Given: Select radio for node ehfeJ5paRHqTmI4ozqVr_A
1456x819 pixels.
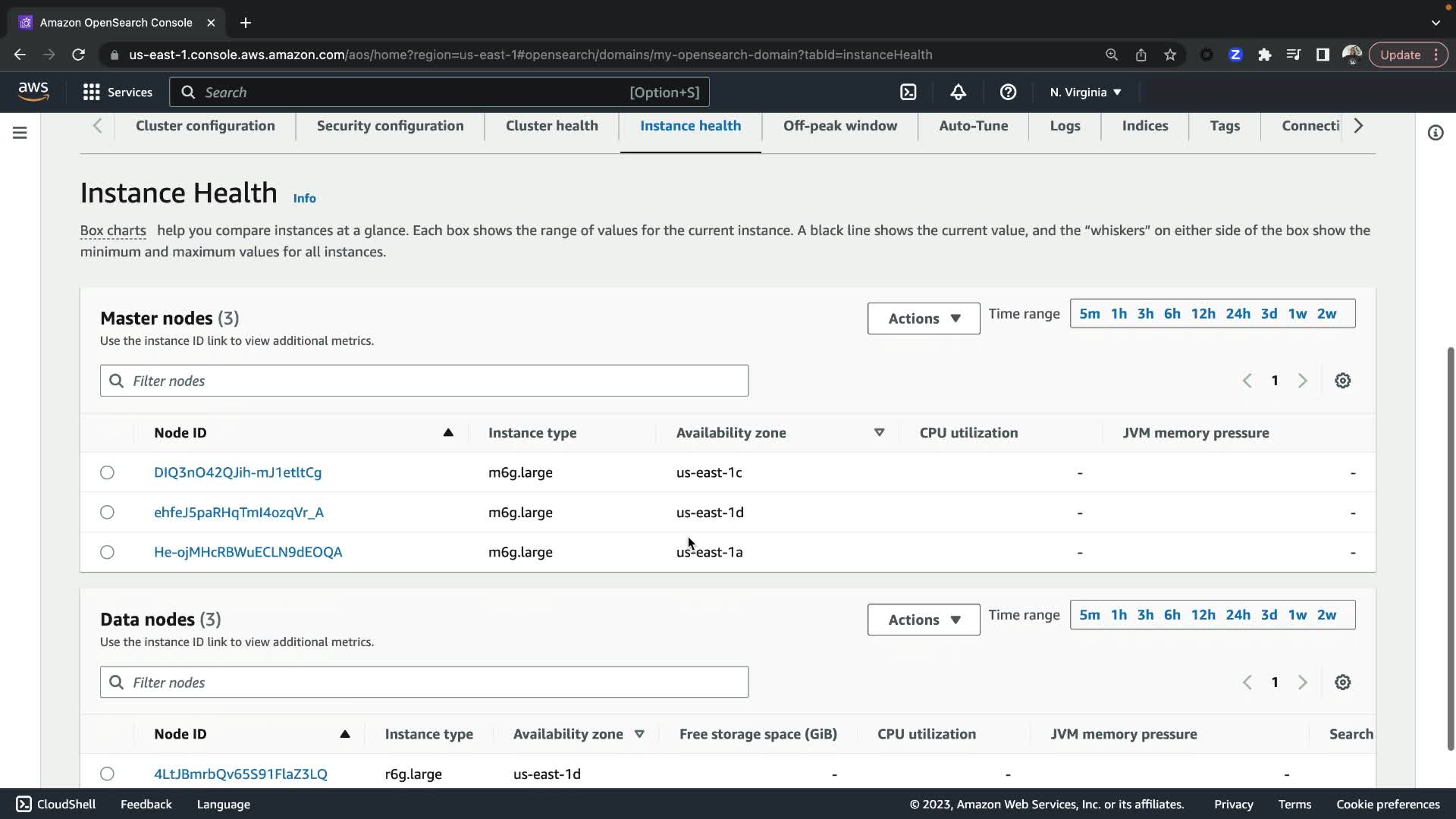Looking at the screenshot, I should coord(107,513).
